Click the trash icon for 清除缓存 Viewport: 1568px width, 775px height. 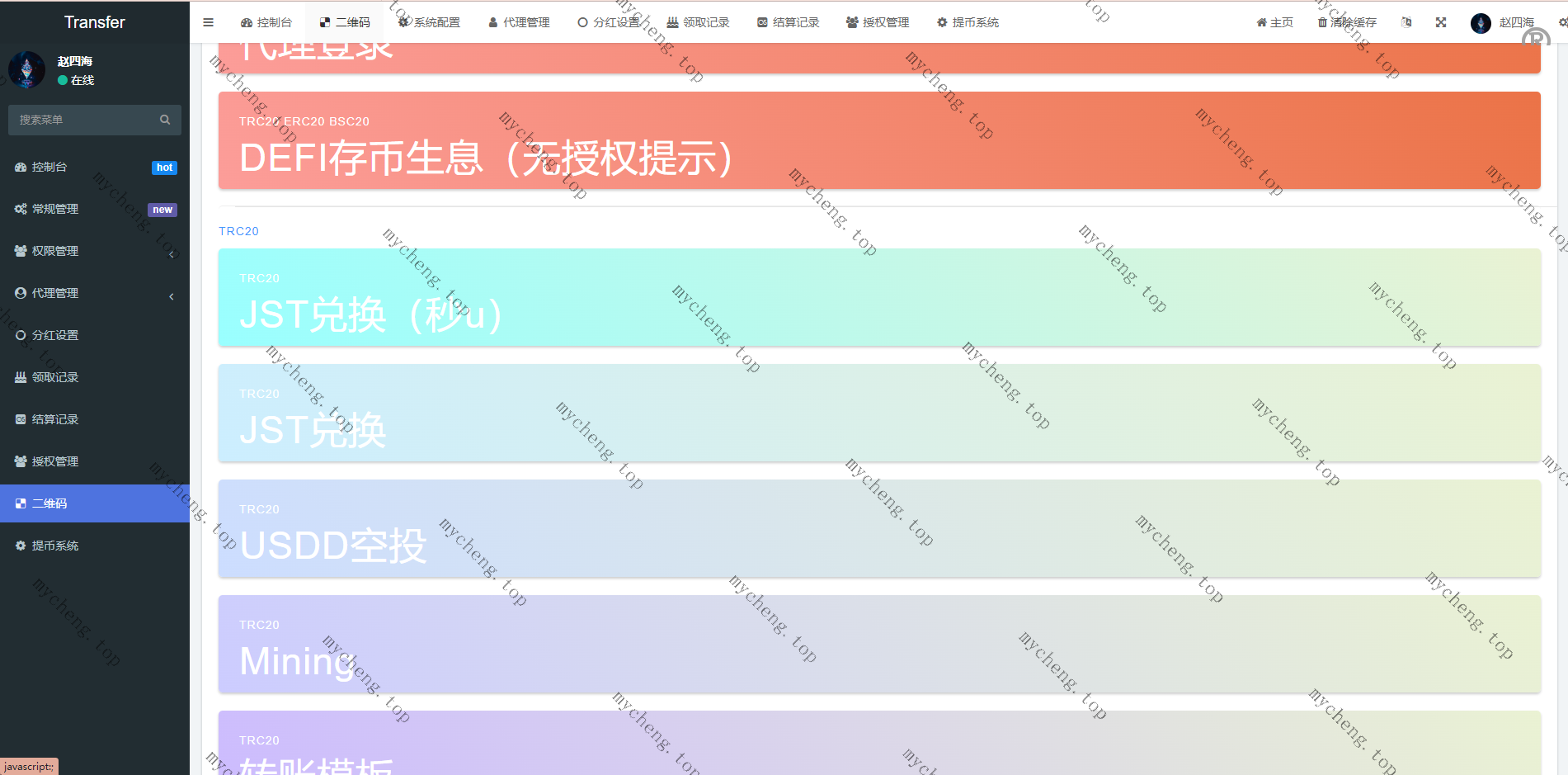click(1322, 22)
